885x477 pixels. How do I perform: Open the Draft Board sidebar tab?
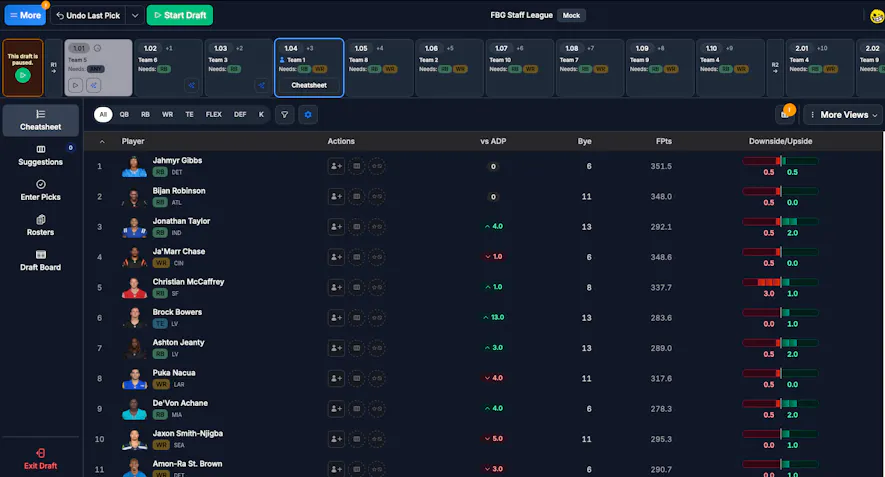click(x=41, y=260)
